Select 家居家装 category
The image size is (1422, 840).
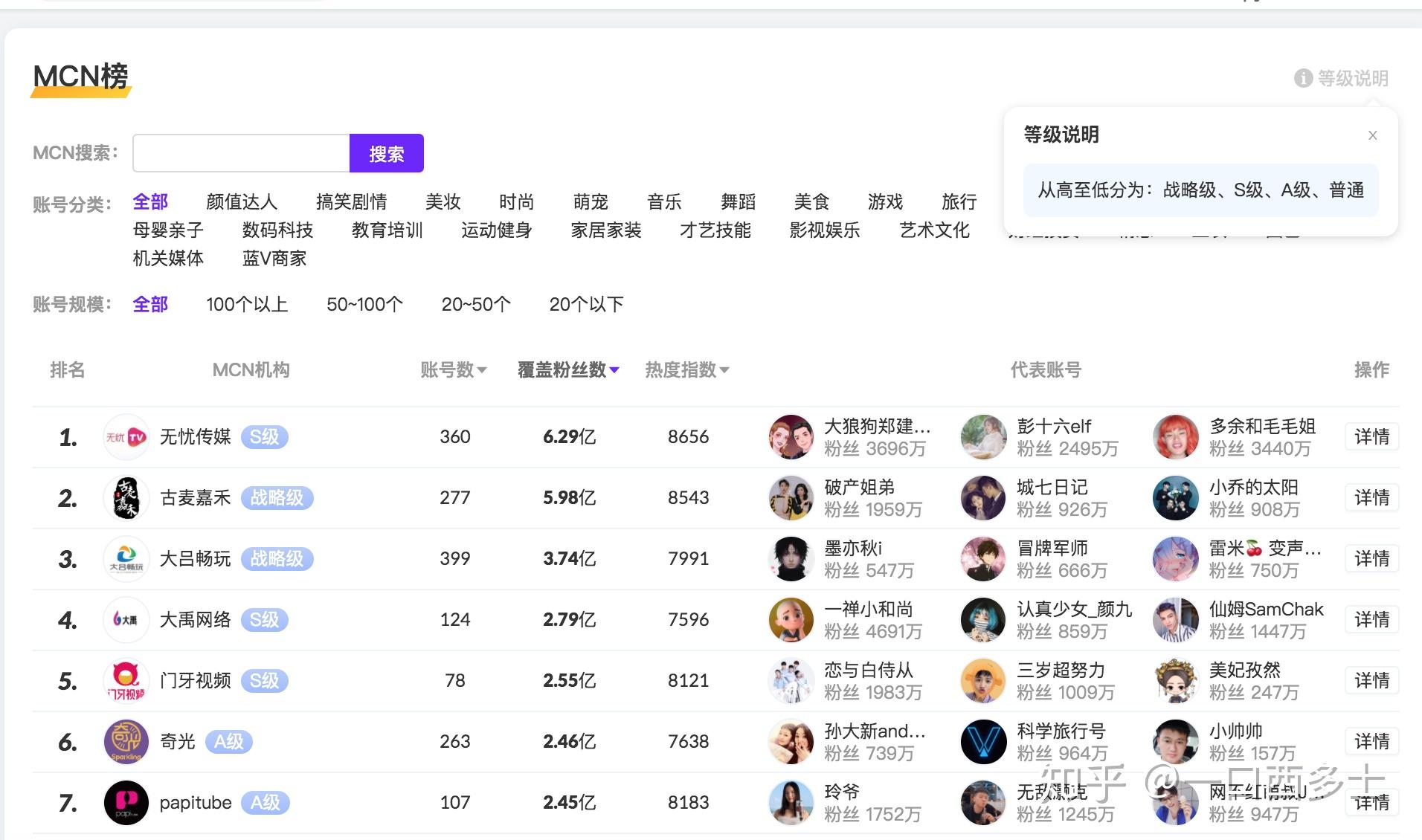point(606,230)
